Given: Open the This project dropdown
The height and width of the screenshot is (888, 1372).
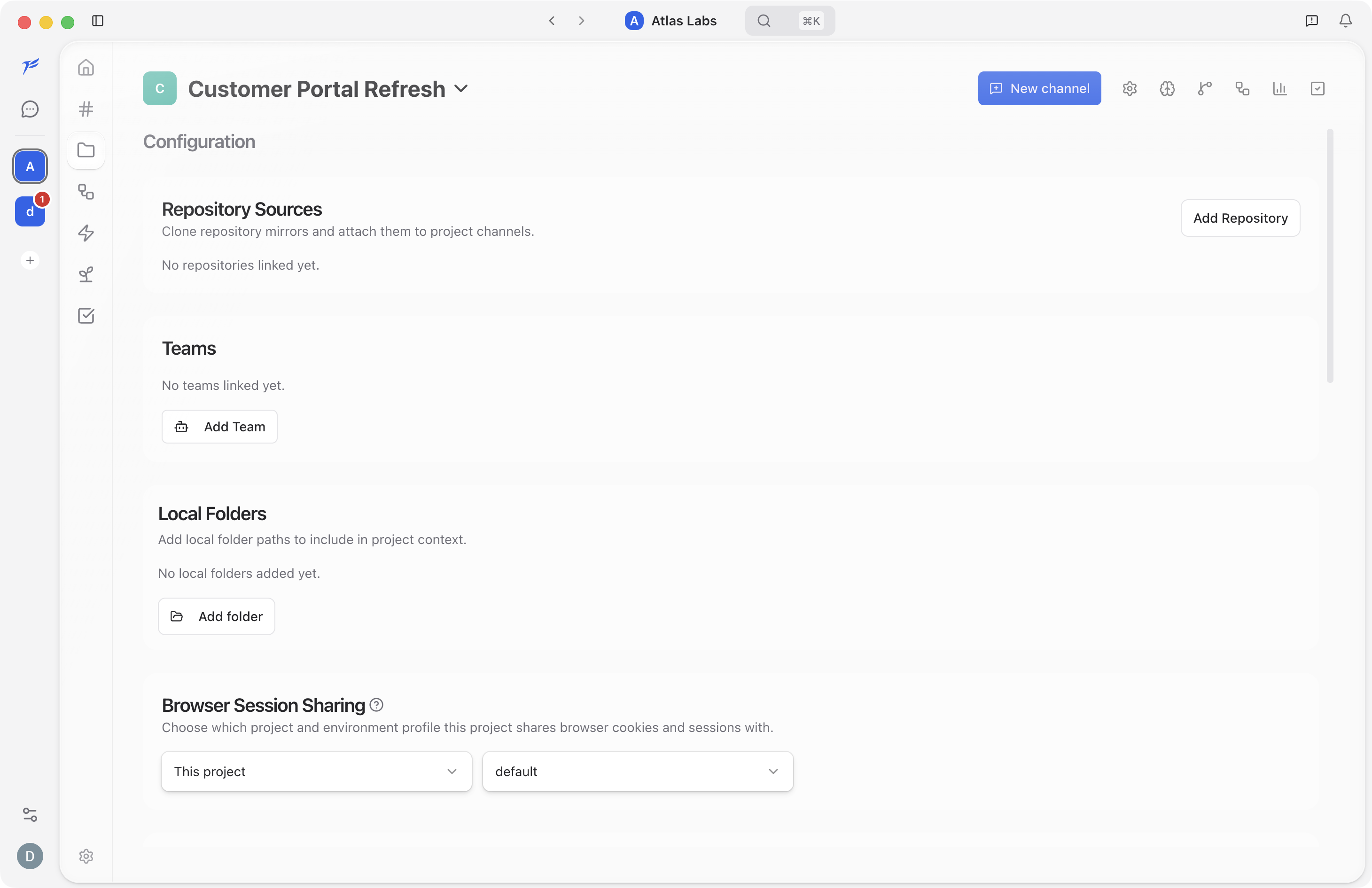Looking at the screenshot, I should pos(317,771).
